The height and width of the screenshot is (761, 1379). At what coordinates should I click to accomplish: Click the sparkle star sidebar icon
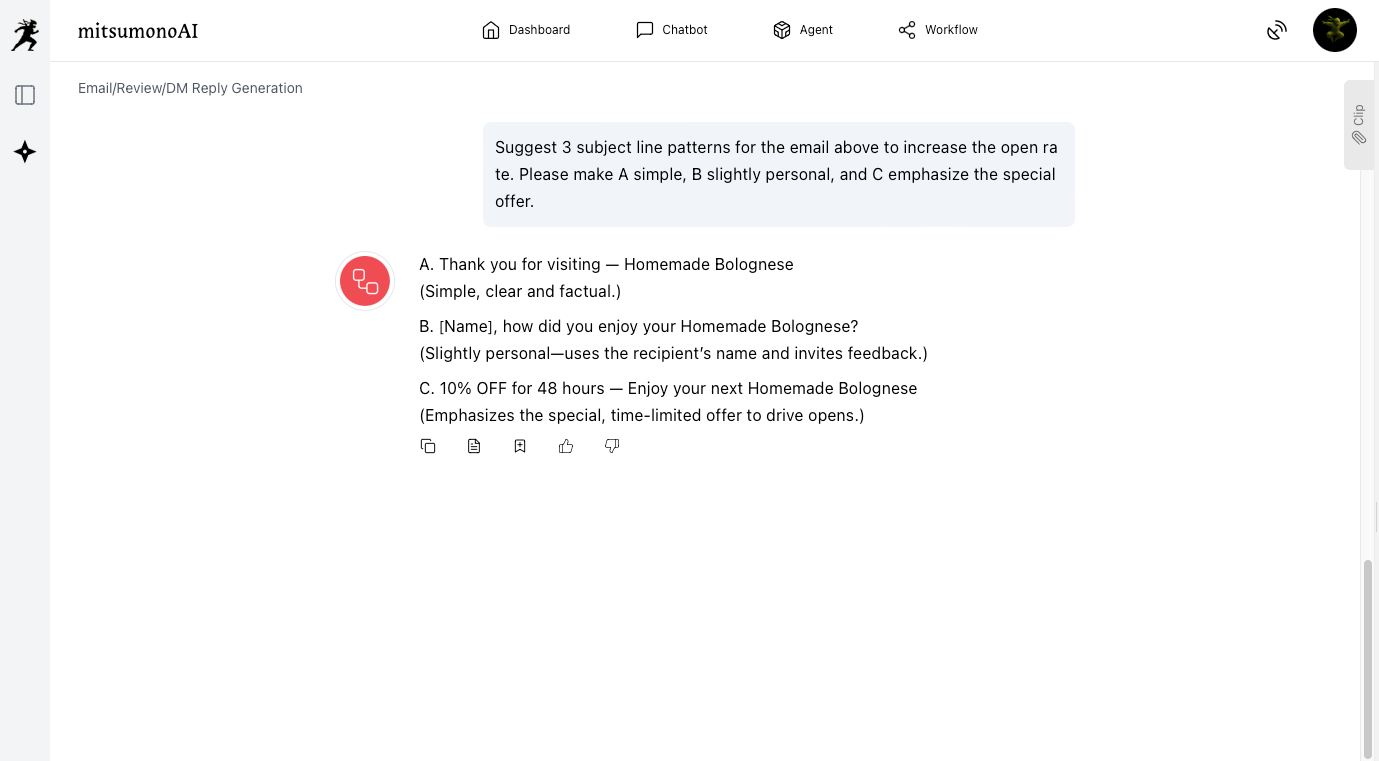click(25, 152)
